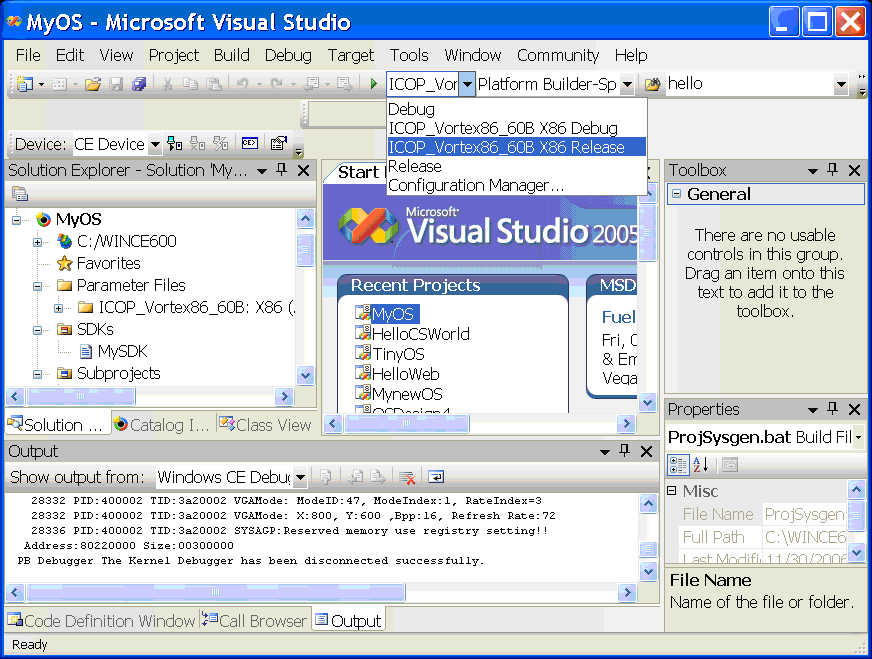Close the Properties panel
The image size is (872, 659).
coord(855,409)
